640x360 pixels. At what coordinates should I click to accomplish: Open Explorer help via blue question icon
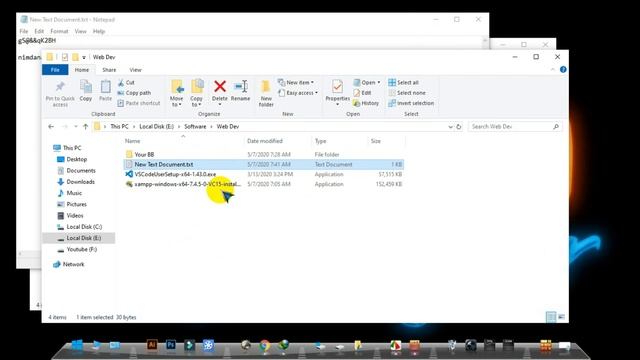[x=563, y=70]
